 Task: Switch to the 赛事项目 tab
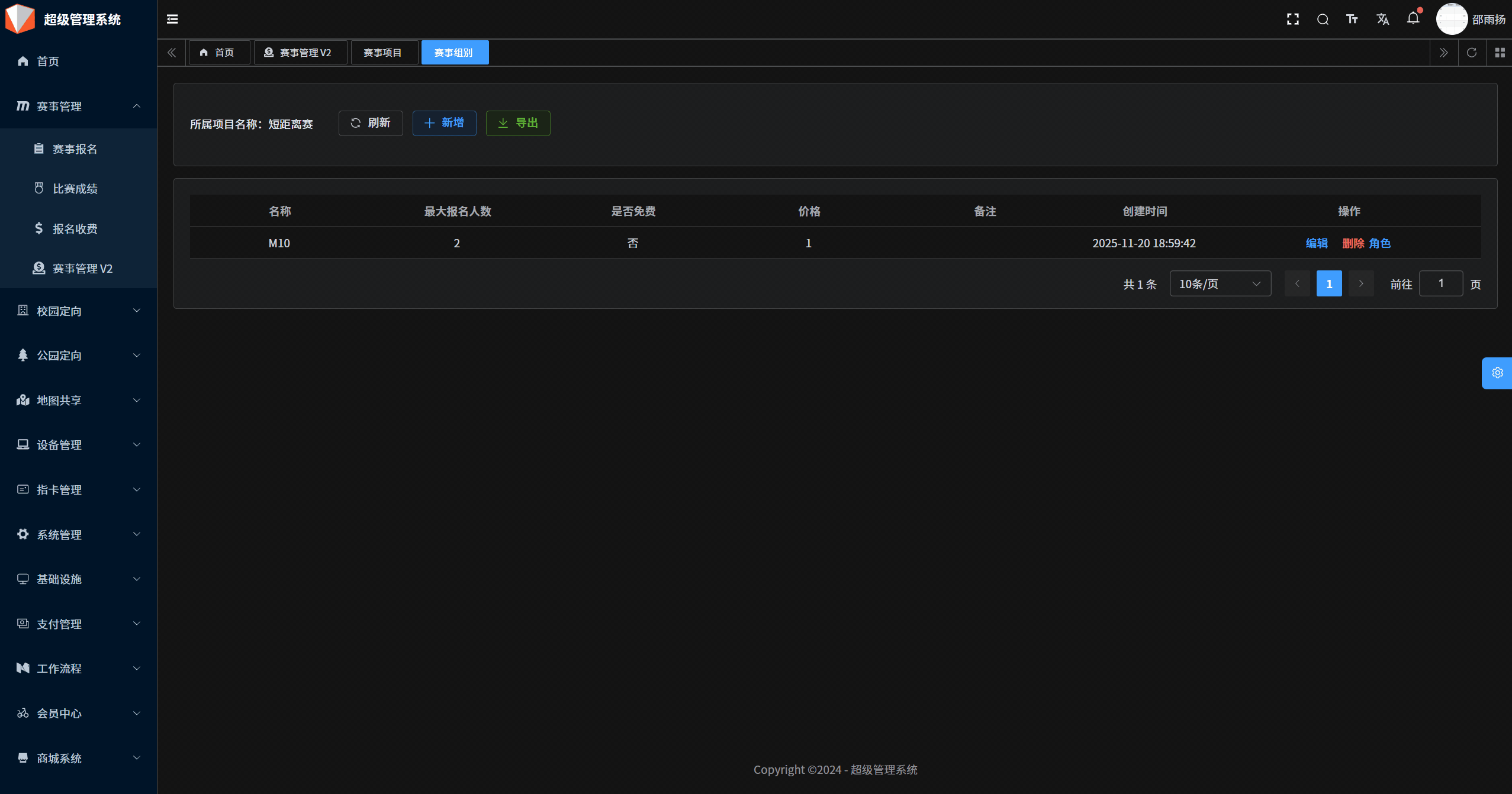pos(383,53)
